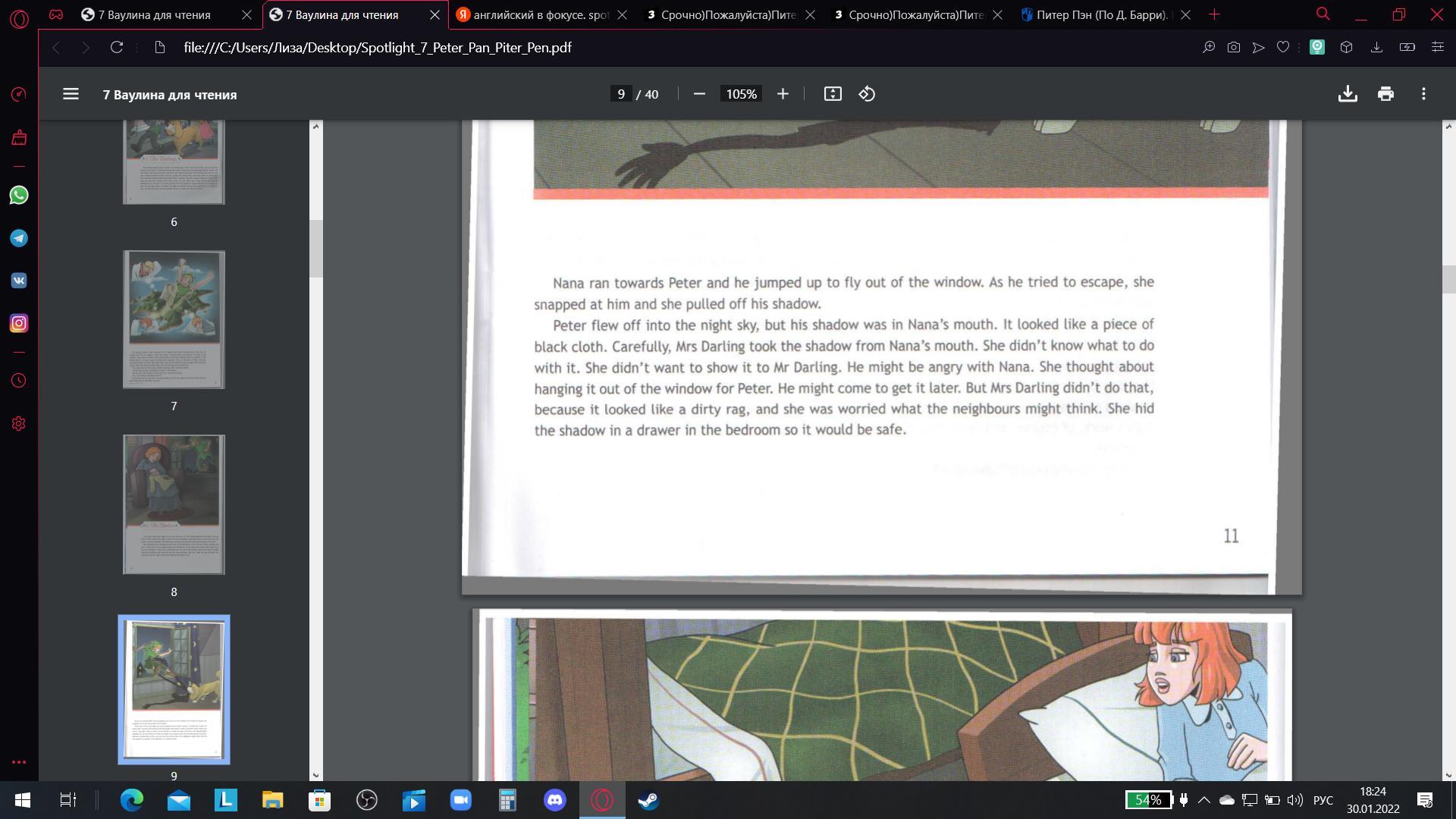Add page to bookmarks heart icon

click(x=1283, y=47)
